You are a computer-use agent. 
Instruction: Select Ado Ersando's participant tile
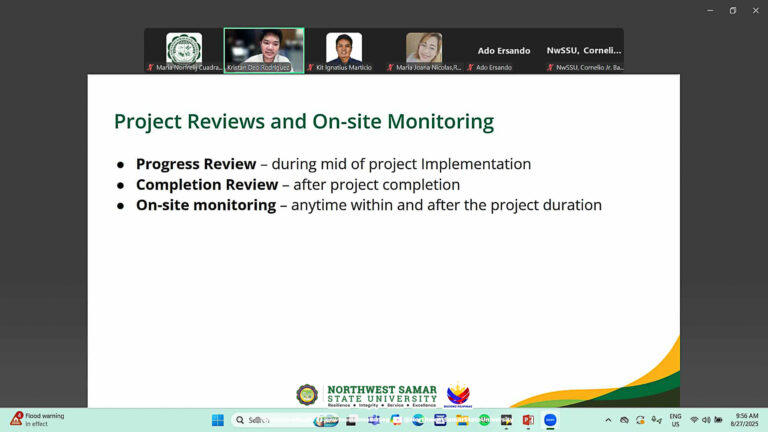[x=504, y=50]
